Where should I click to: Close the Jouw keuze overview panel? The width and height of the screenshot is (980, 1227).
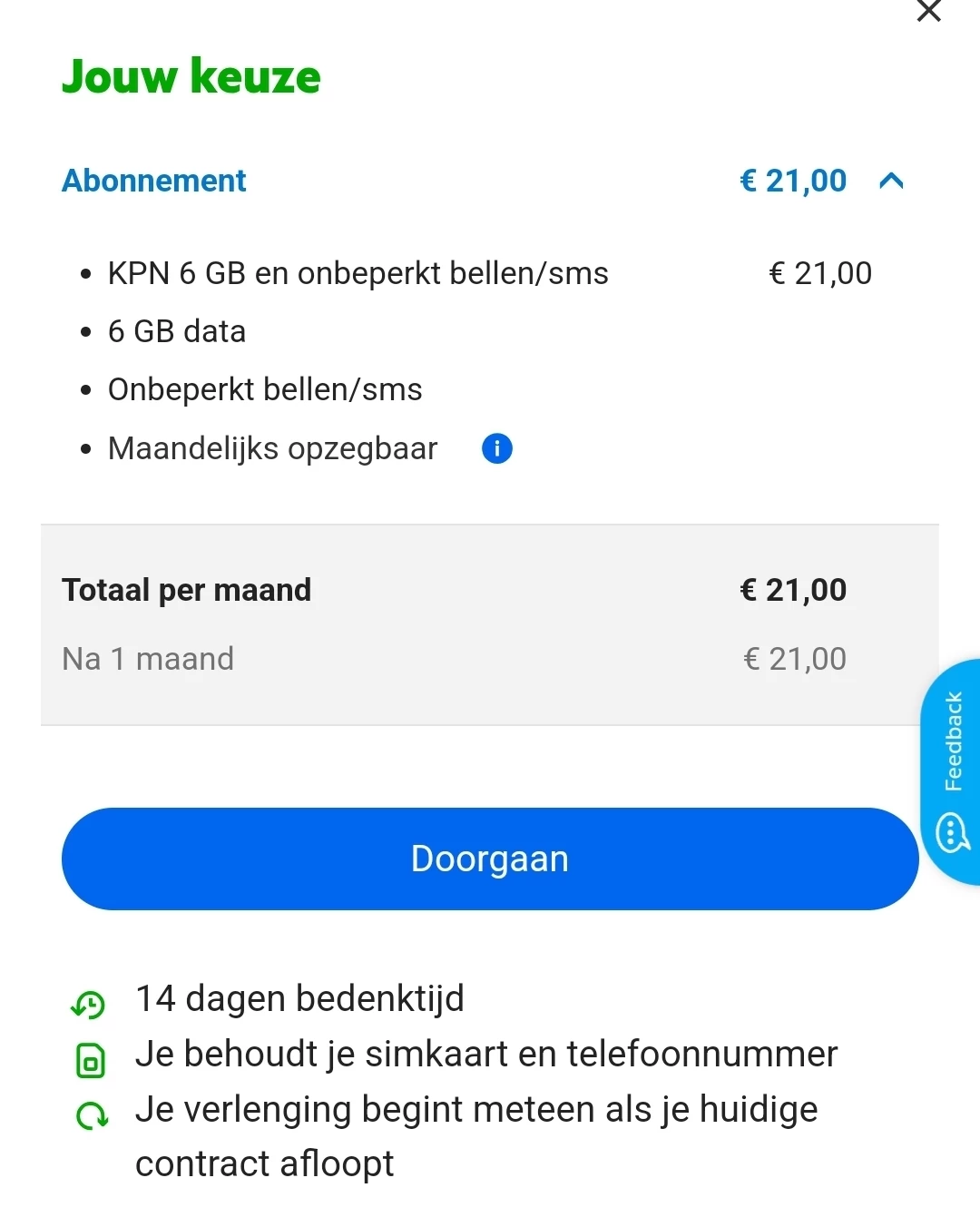(x=928, y=11)
